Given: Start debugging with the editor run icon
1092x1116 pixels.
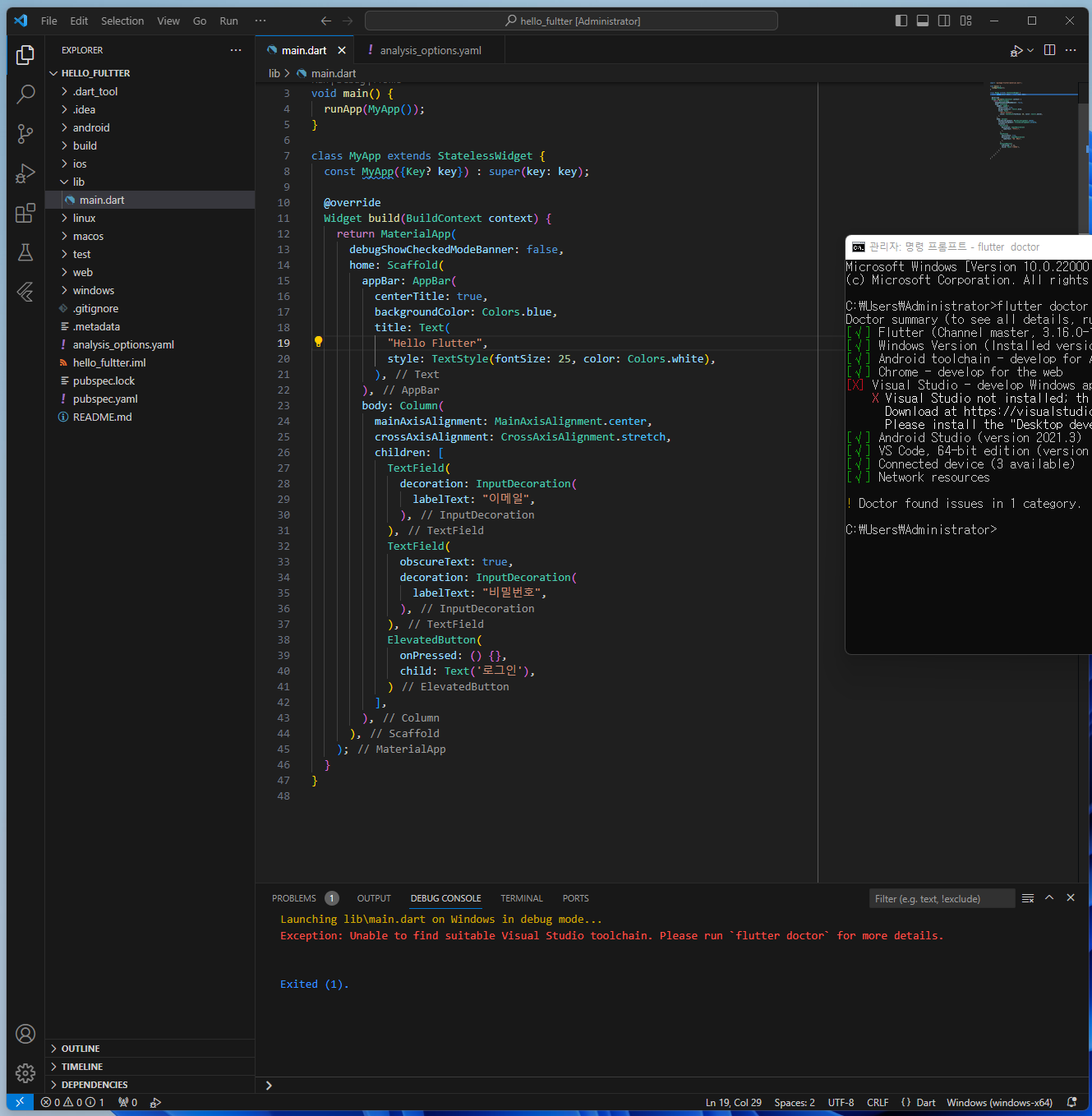Looking at the screenshot, I should coord(1016,50).
